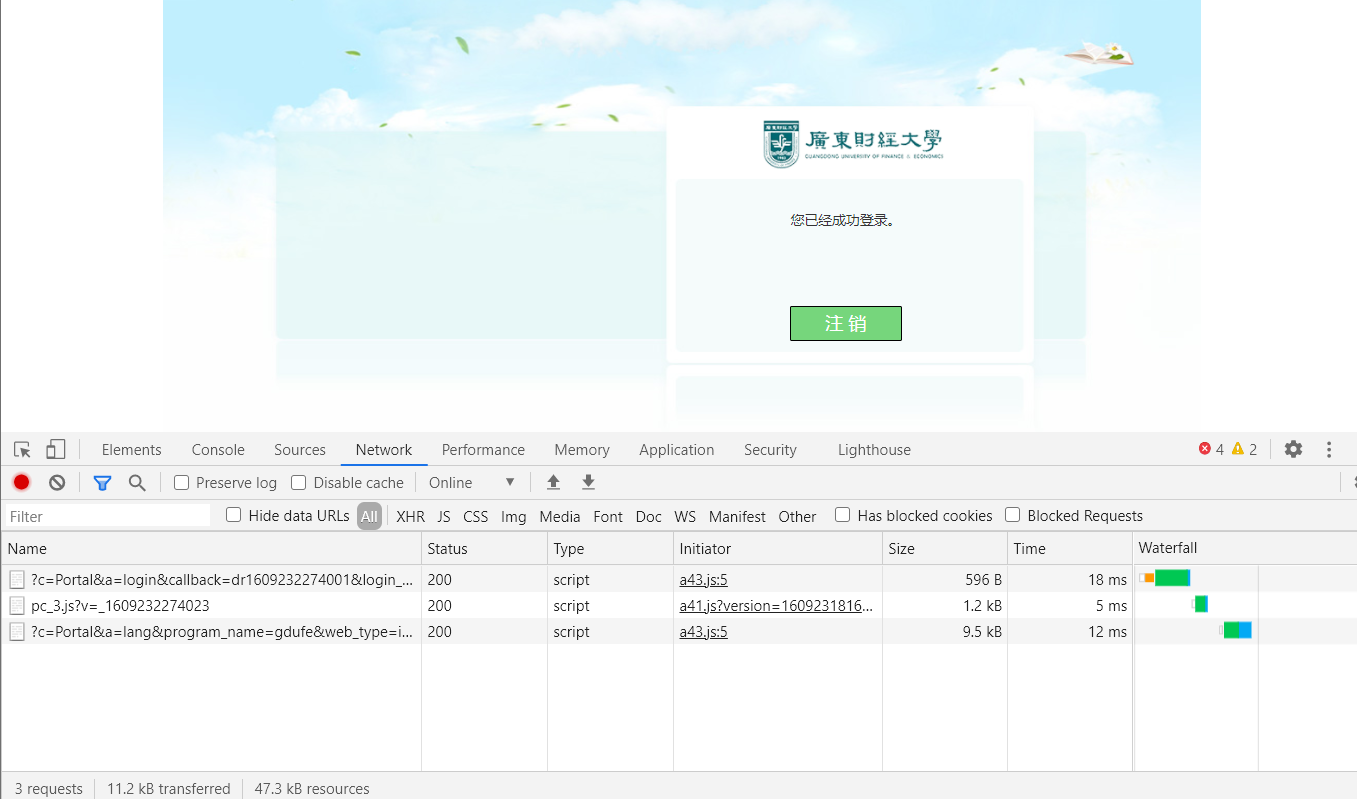The height and width of the screenshot is (799, 1357).
Task: Sort by the Initiator column header
Action: pyautogui.click(x=777, y=548)
